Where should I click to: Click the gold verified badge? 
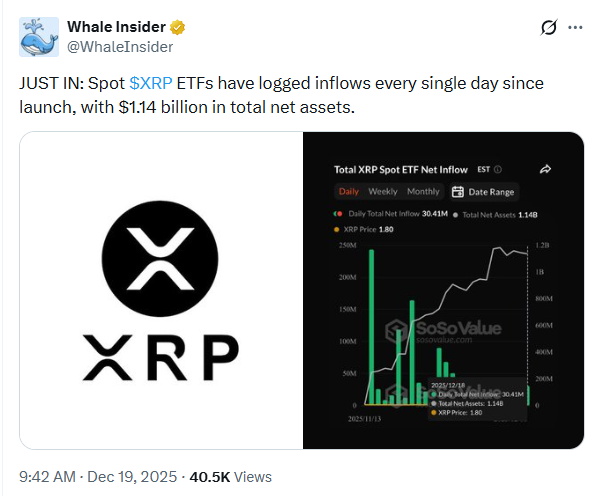pyautogui.click(x=175, y=27)
